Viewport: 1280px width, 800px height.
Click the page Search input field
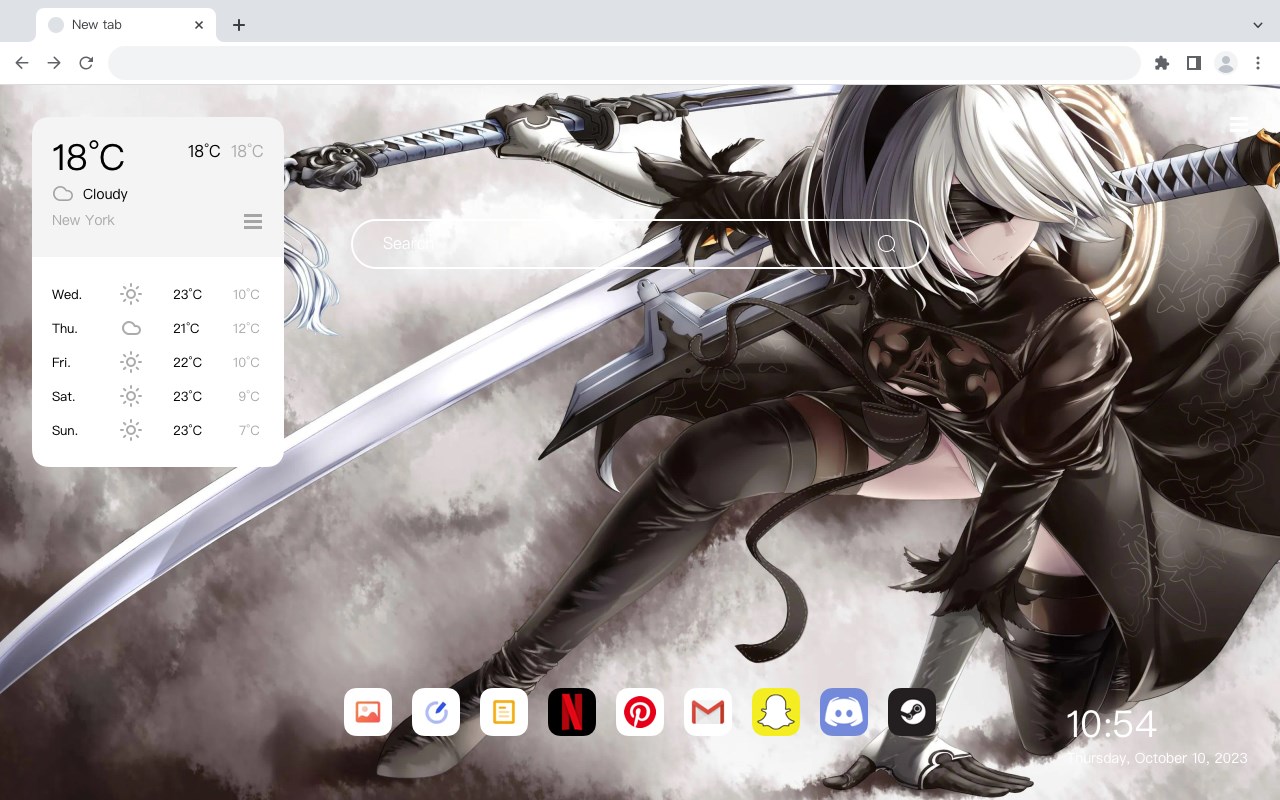click(640, 244)
